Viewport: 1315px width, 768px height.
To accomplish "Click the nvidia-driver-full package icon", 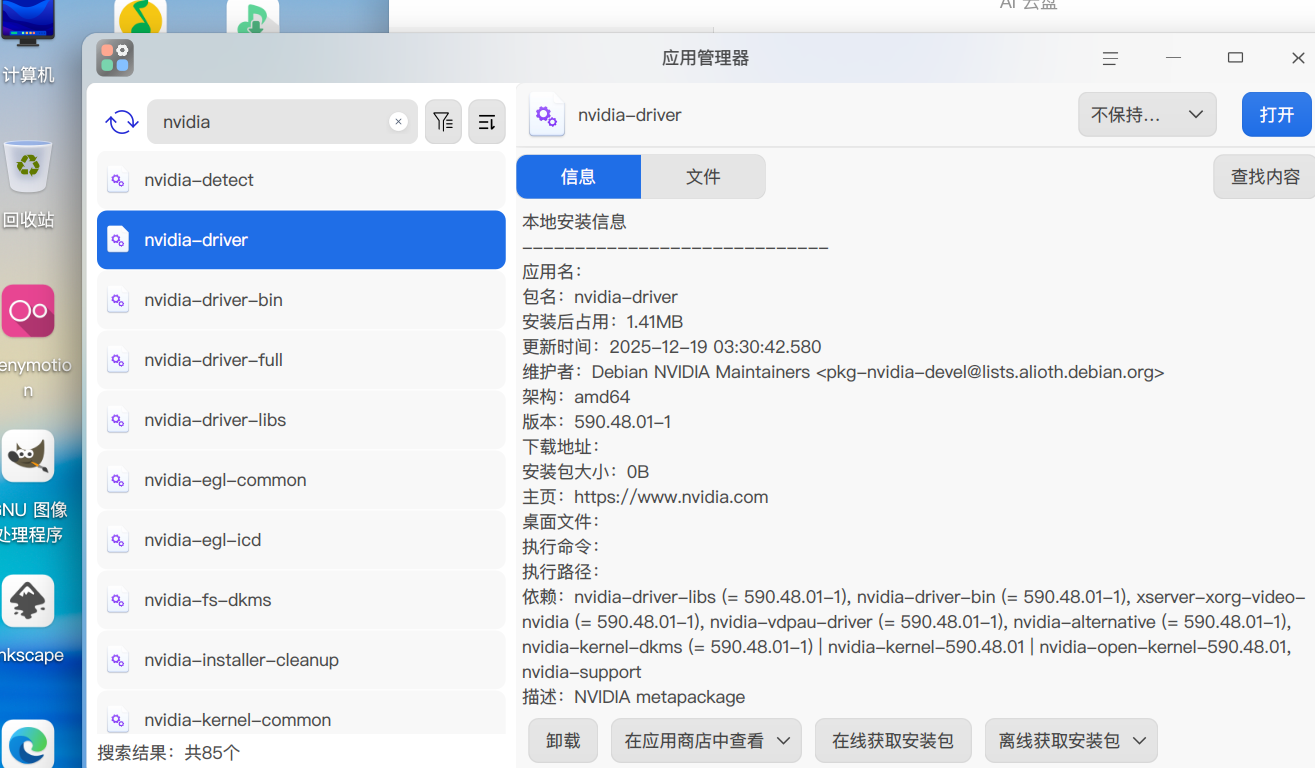I will point(118,360).
